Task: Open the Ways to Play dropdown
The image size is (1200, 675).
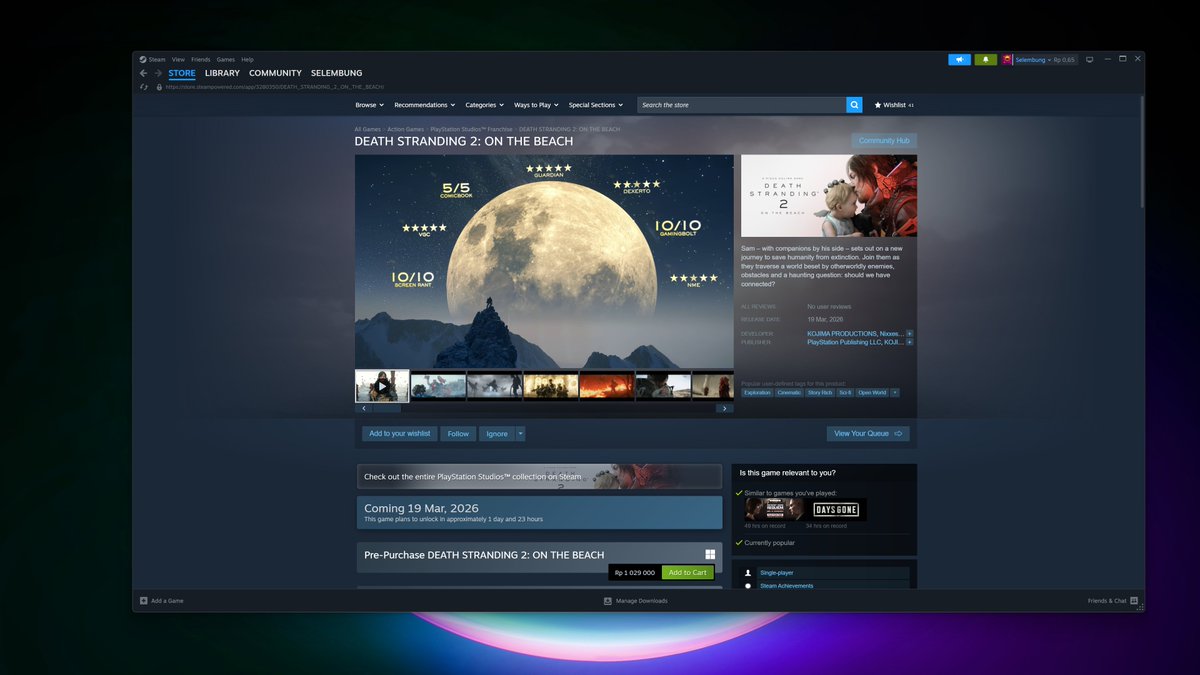Action: click(x=536, y=105)
